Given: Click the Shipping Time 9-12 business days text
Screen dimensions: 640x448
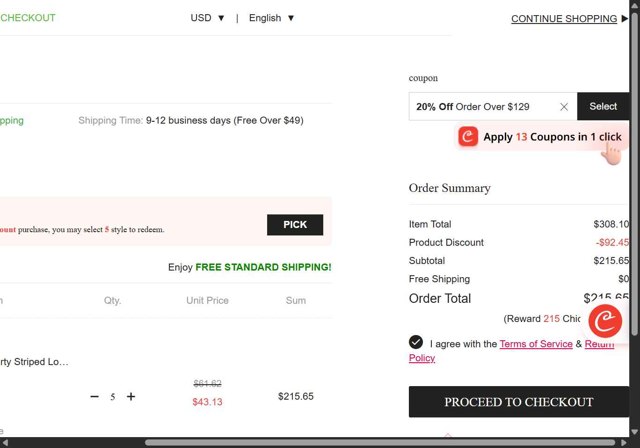Looking at the screenshot, I should click(x=191, y=120).
